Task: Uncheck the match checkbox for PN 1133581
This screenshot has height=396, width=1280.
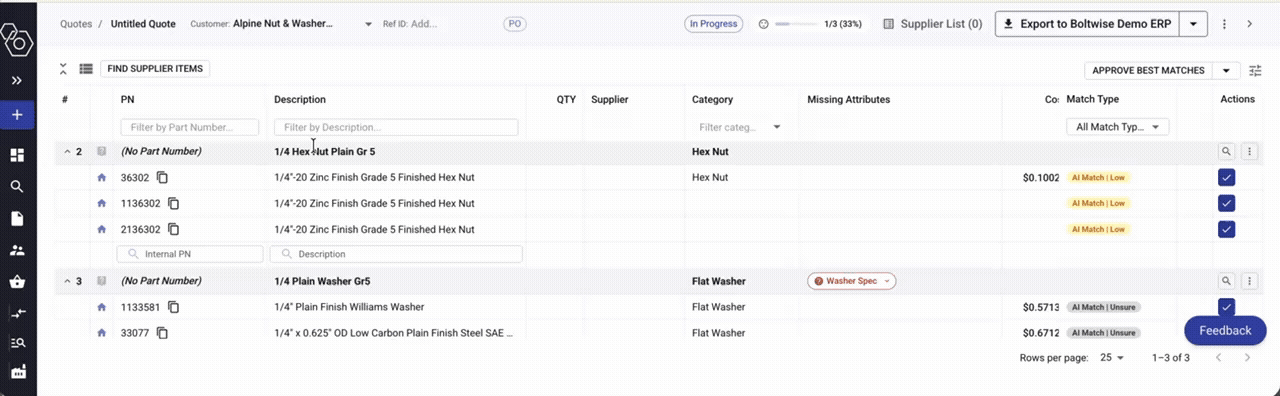Action: tap(1227, 307)
